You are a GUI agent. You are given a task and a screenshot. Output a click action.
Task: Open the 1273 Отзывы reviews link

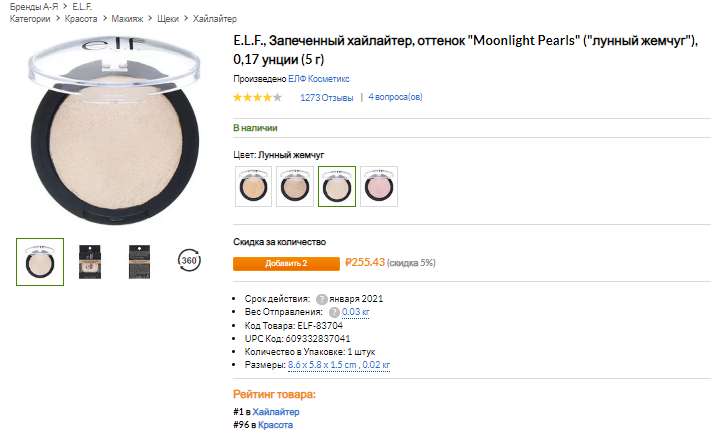pyautogui.click(x=326, y=98)
